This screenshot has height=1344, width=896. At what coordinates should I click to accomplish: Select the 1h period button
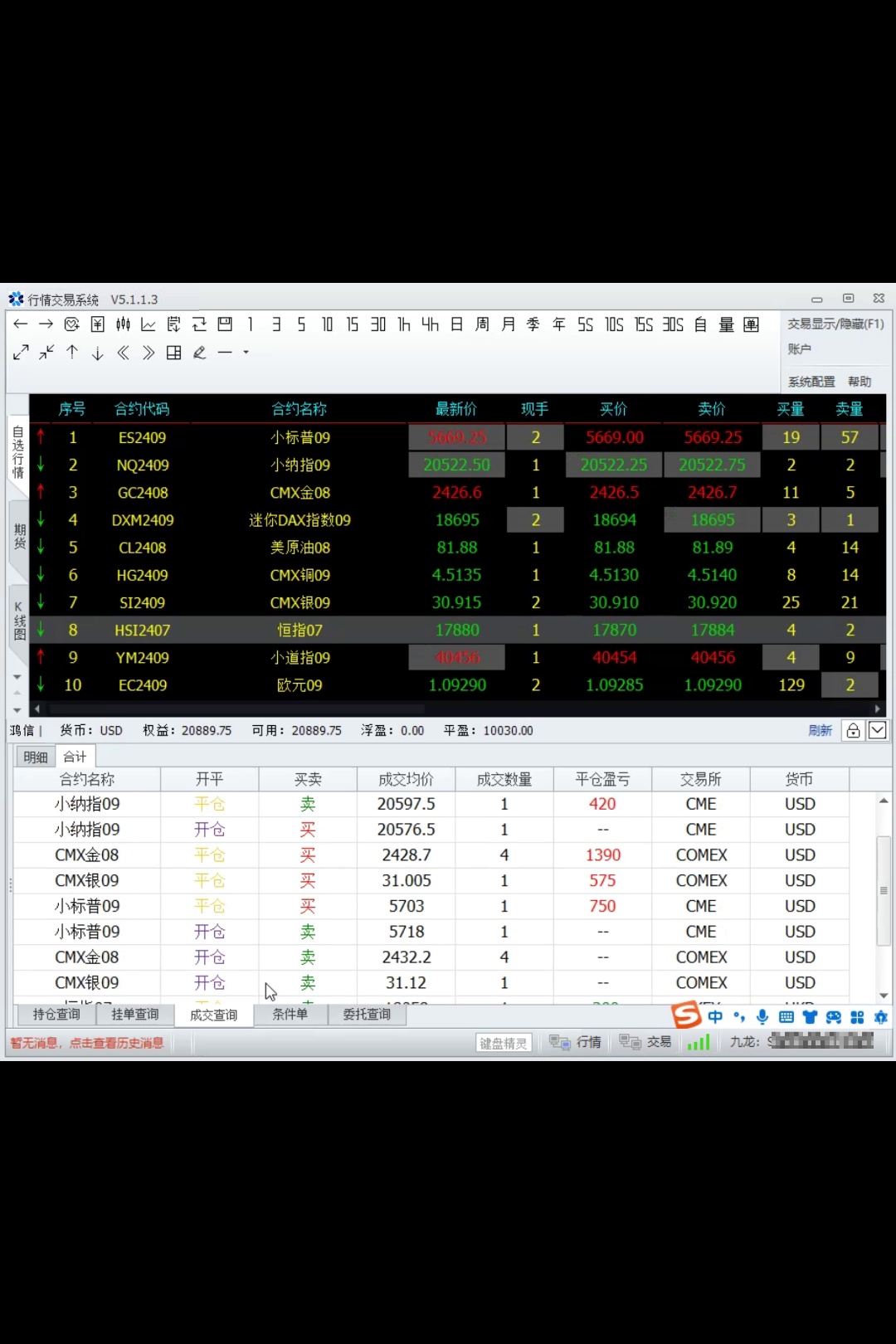click(404, 324)
